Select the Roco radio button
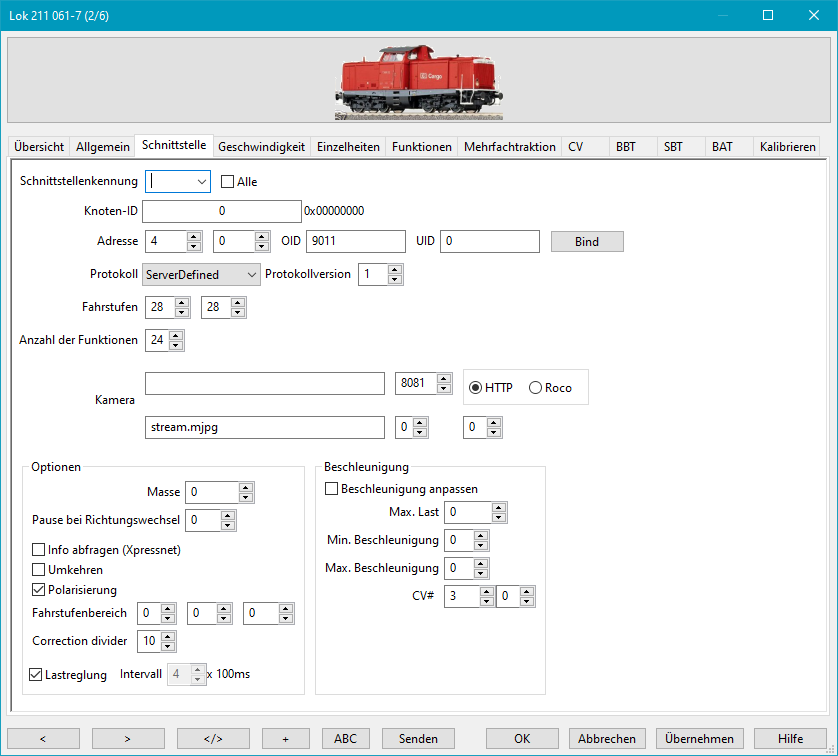 click(535, 388)
